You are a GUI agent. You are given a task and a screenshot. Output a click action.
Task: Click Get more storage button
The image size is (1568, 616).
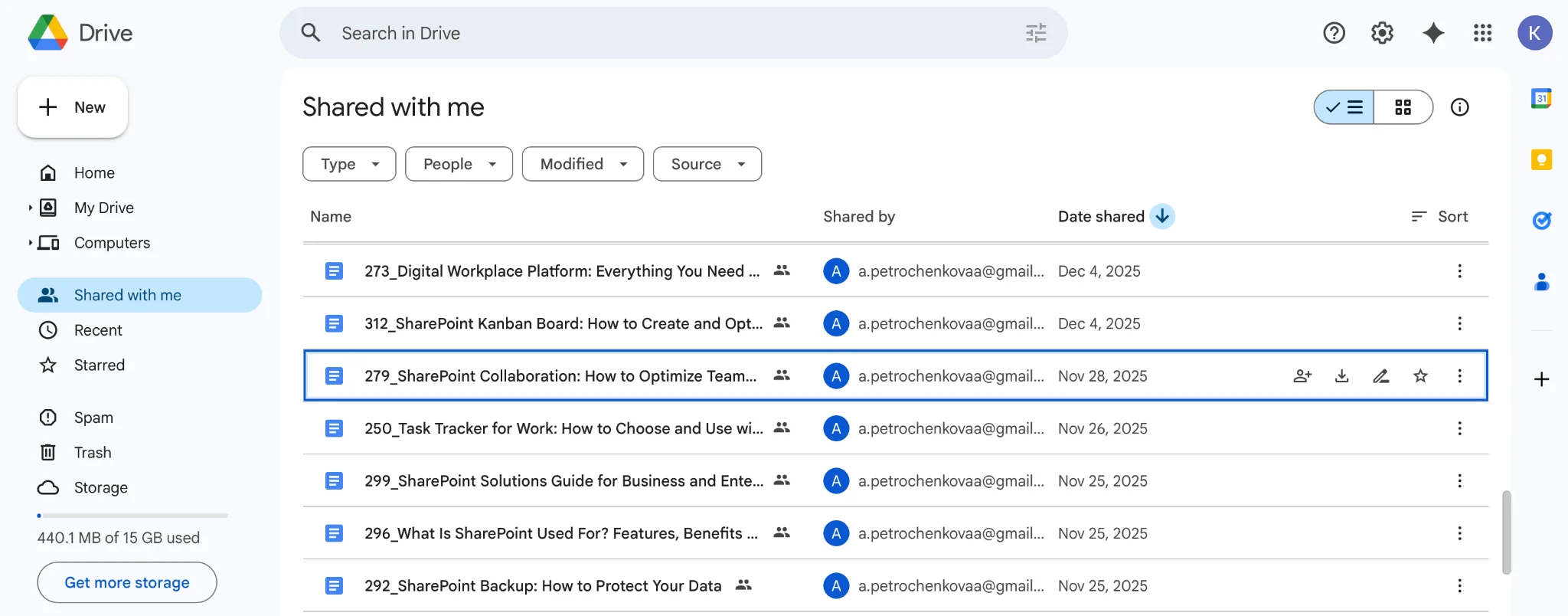pyautogui.click(x=127, y=582)
